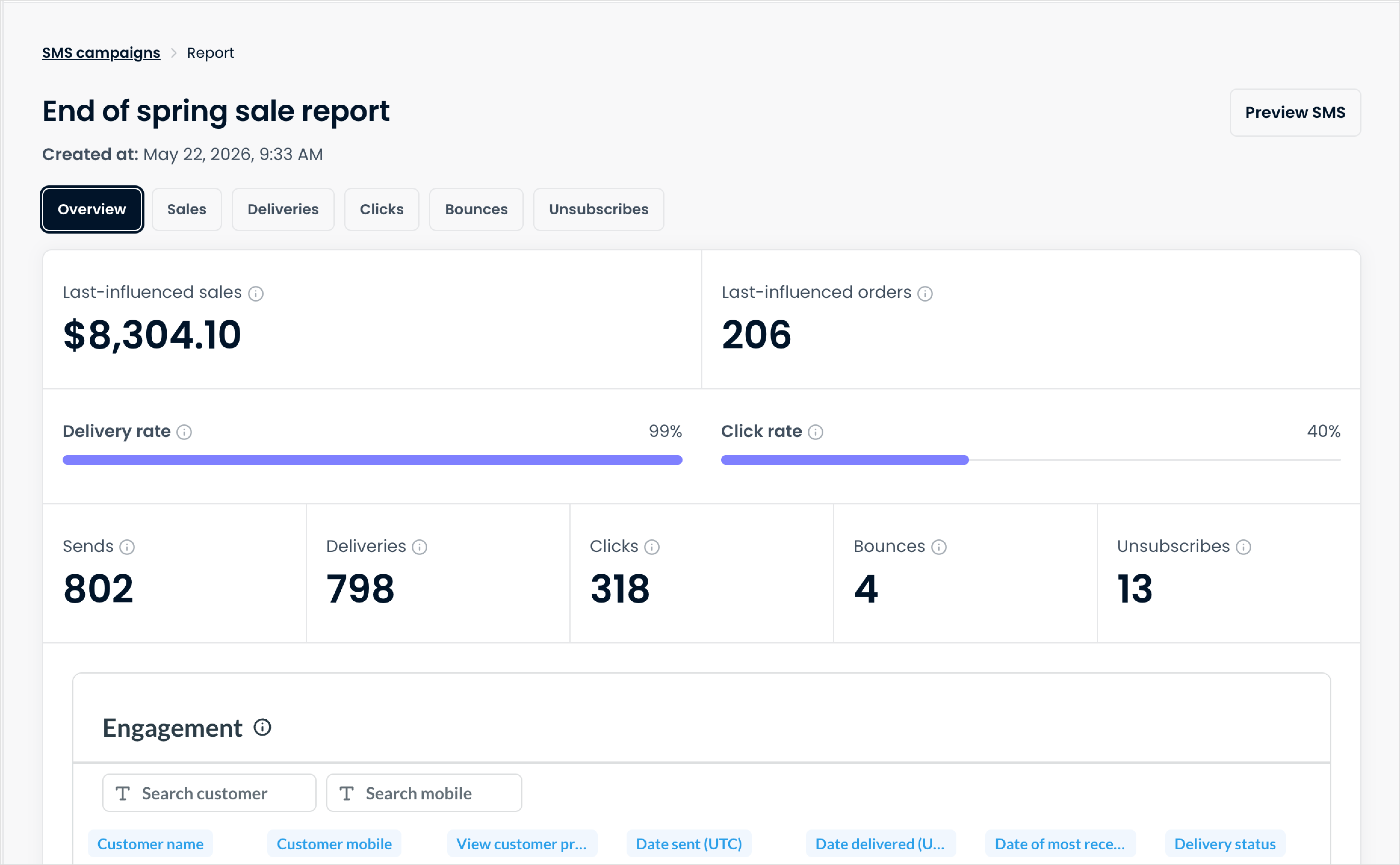Select the Unsubscribes tab
Screen dimensions: 1400x865
coord(599,209)
